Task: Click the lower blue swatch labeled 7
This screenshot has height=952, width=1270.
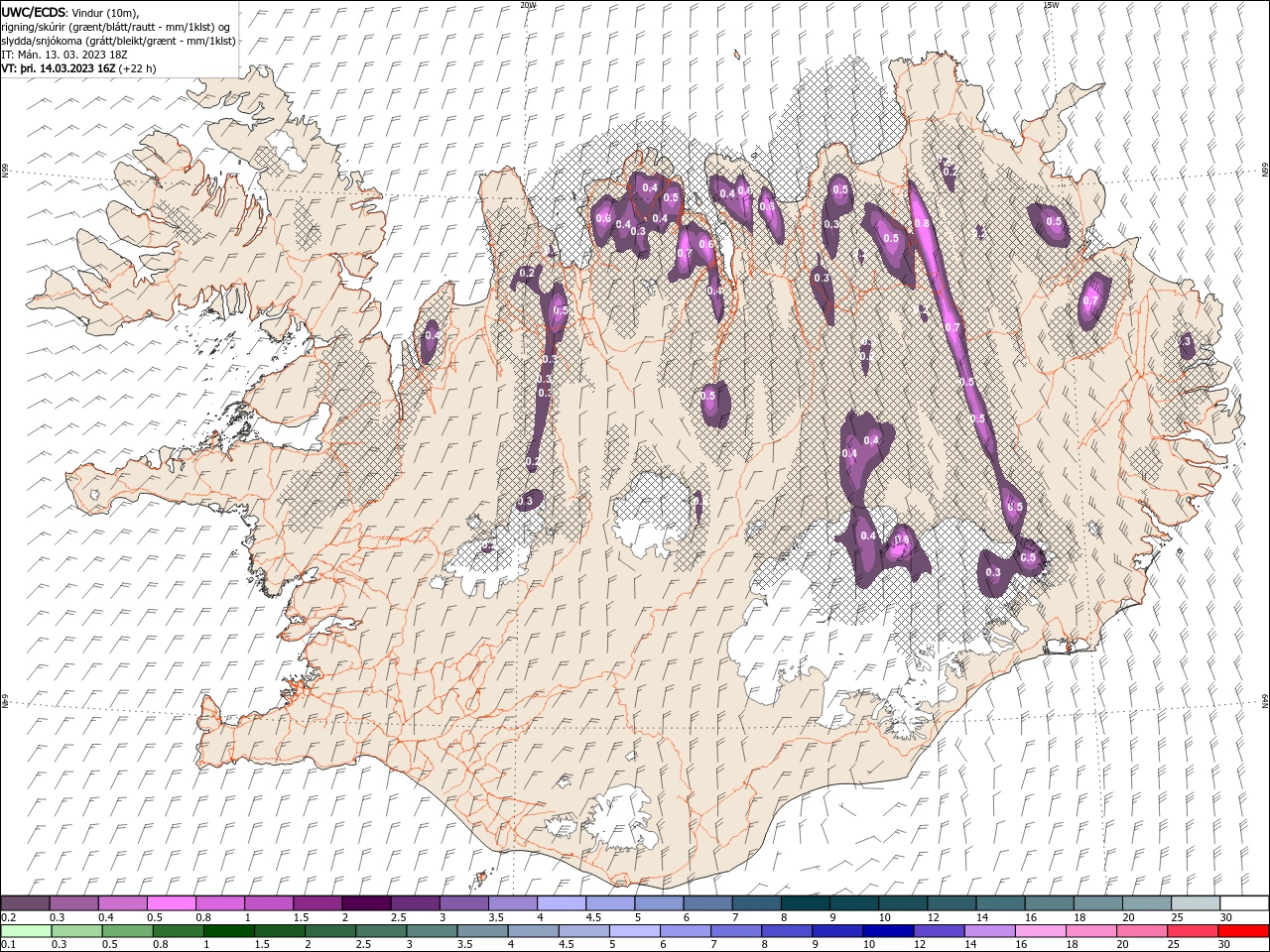Action: pos(735,931)
